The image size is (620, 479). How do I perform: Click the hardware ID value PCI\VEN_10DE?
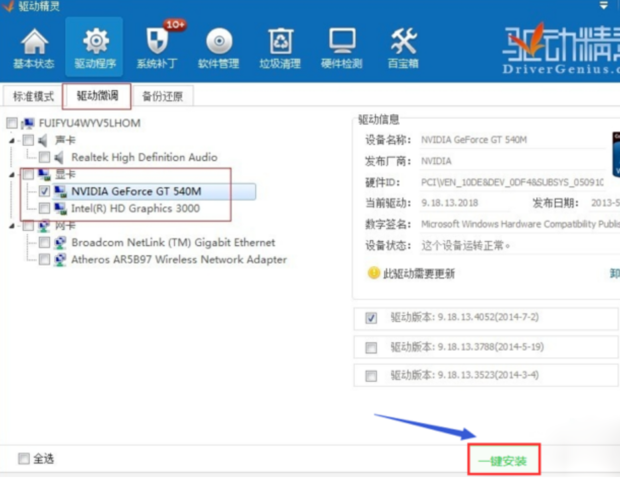point(512,183)
